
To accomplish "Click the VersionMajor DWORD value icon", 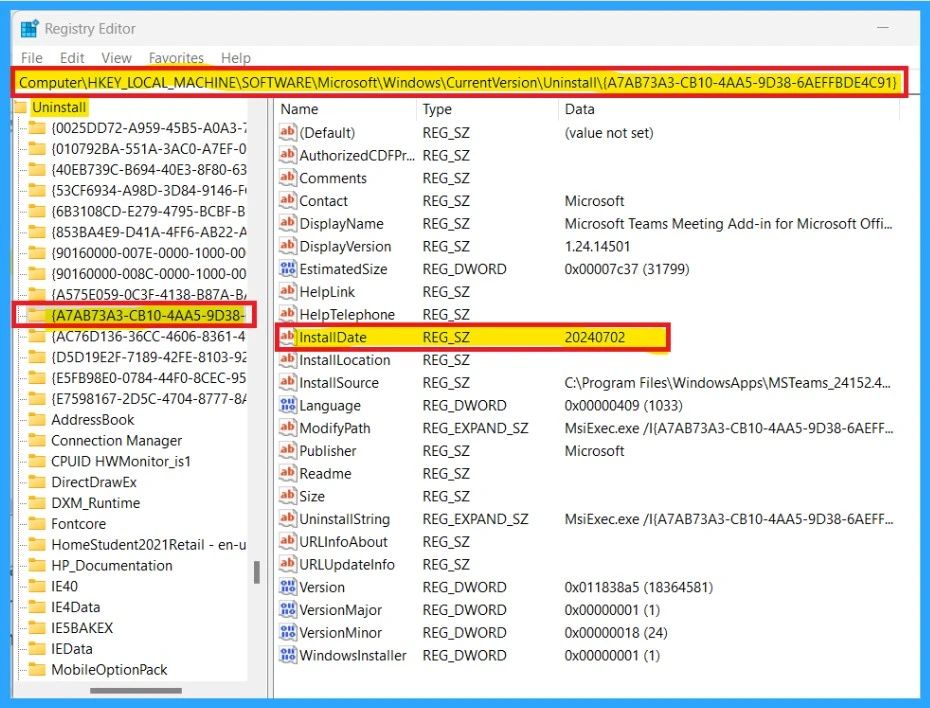I will pos(288,610).
